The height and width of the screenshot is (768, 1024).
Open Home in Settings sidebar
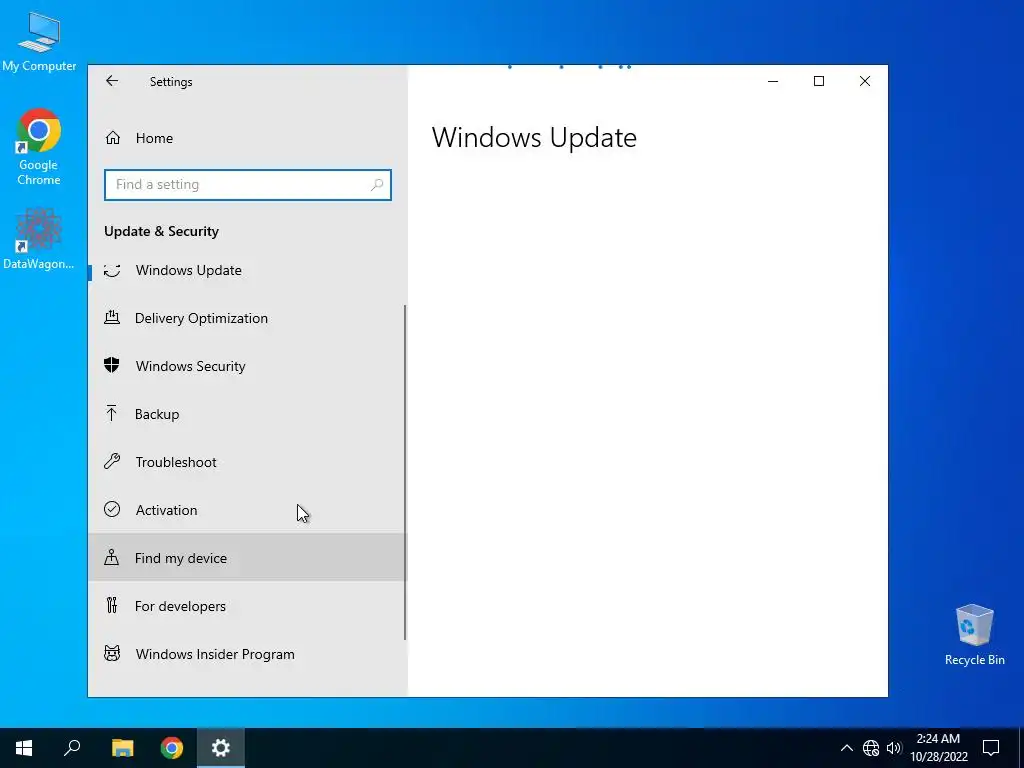pos(248,138)
